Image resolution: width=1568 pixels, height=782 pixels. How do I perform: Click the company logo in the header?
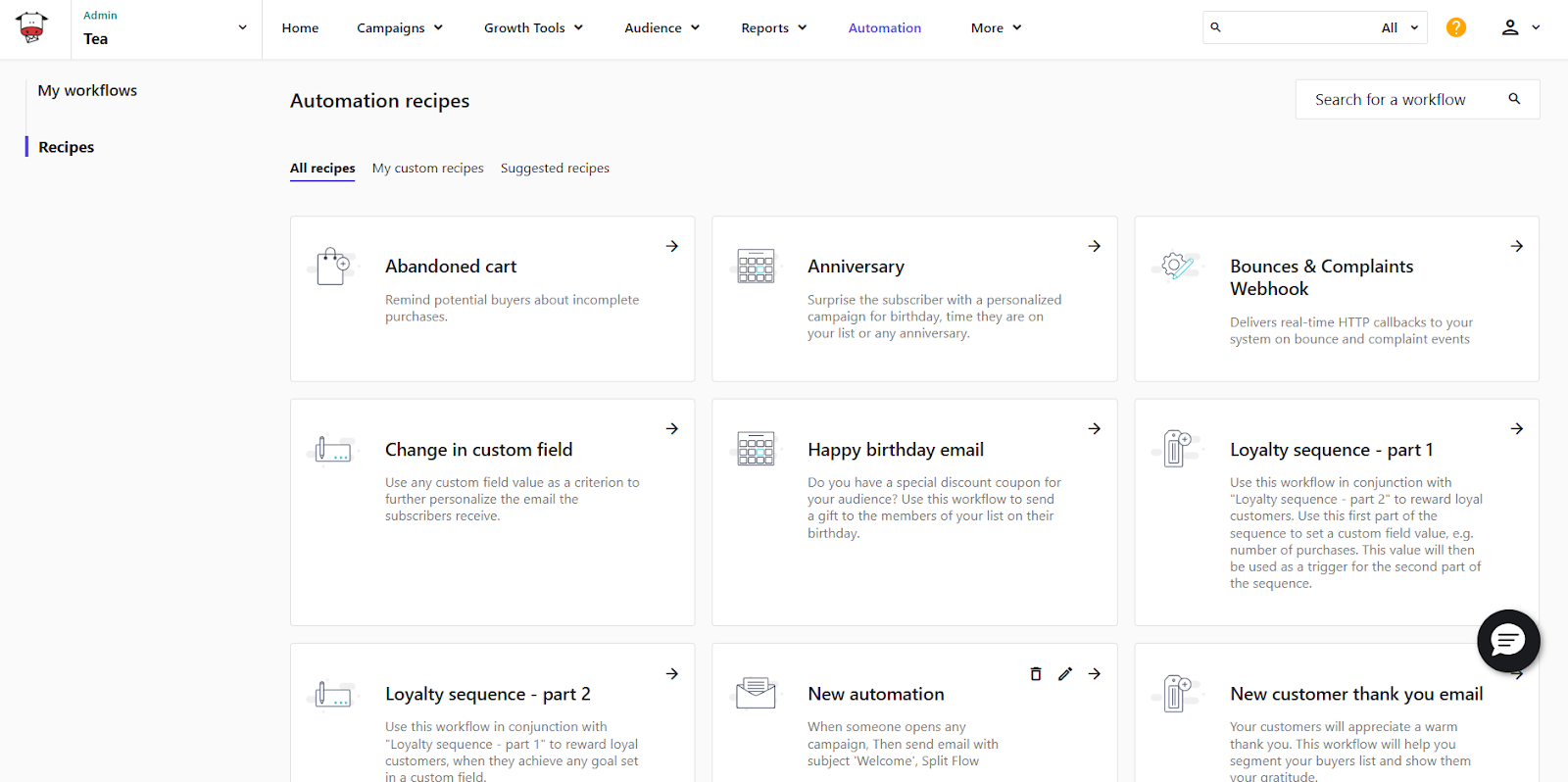(x=32, y=27)
